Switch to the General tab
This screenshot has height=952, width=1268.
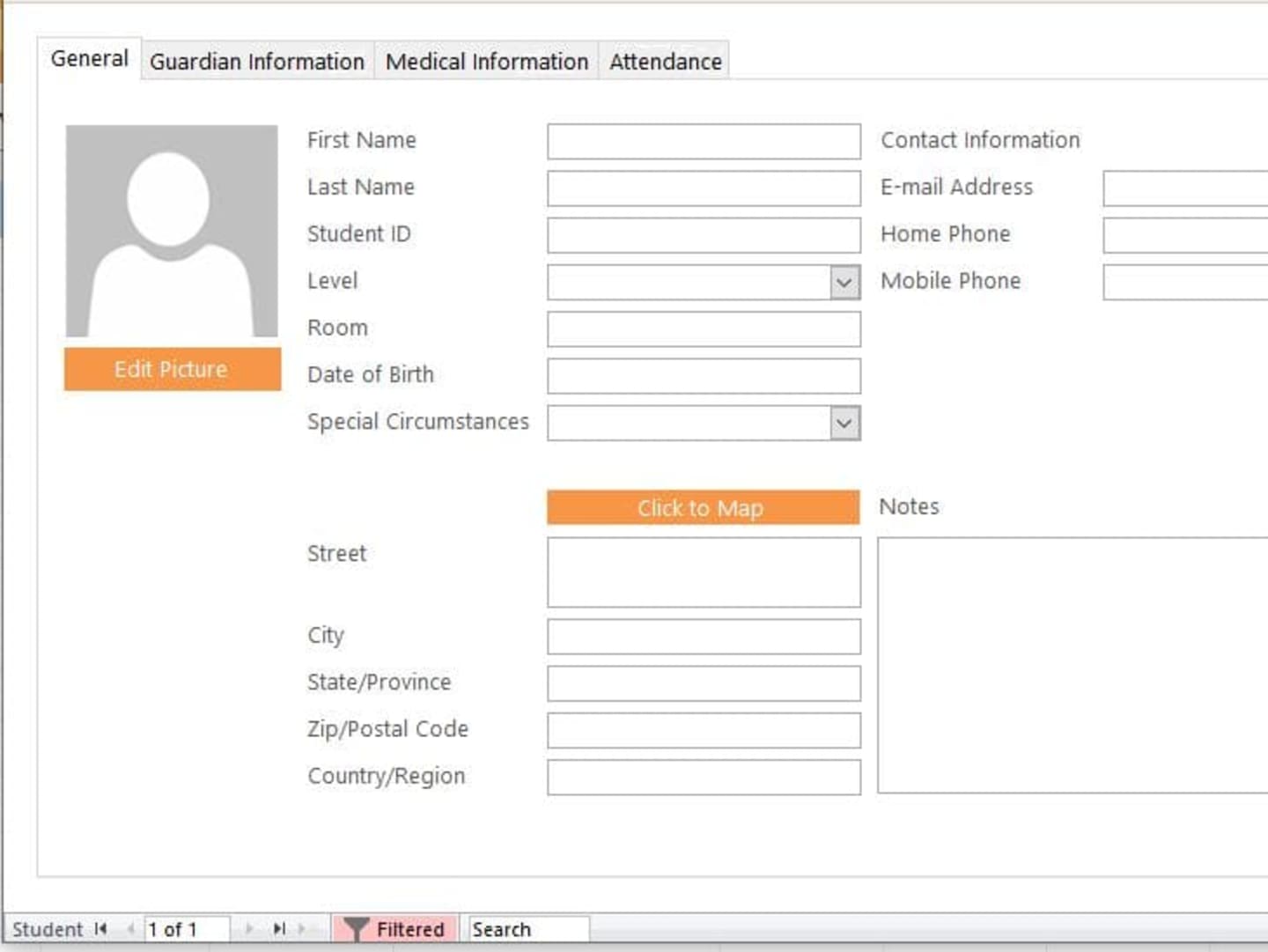tap(89, 59)
